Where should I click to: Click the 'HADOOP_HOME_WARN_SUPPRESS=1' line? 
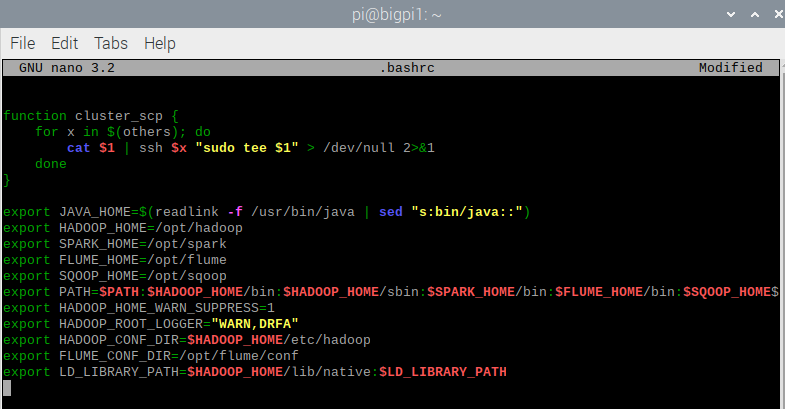139,308
